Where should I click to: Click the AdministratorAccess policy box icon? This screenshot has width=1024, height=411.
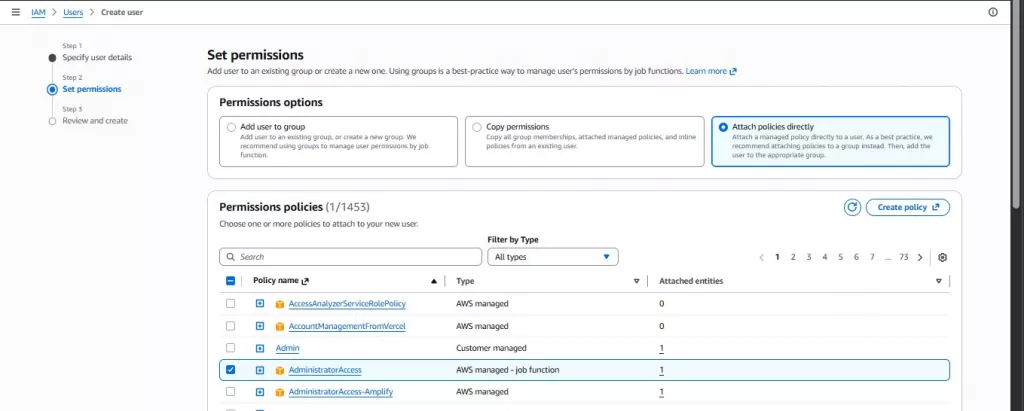280,370
